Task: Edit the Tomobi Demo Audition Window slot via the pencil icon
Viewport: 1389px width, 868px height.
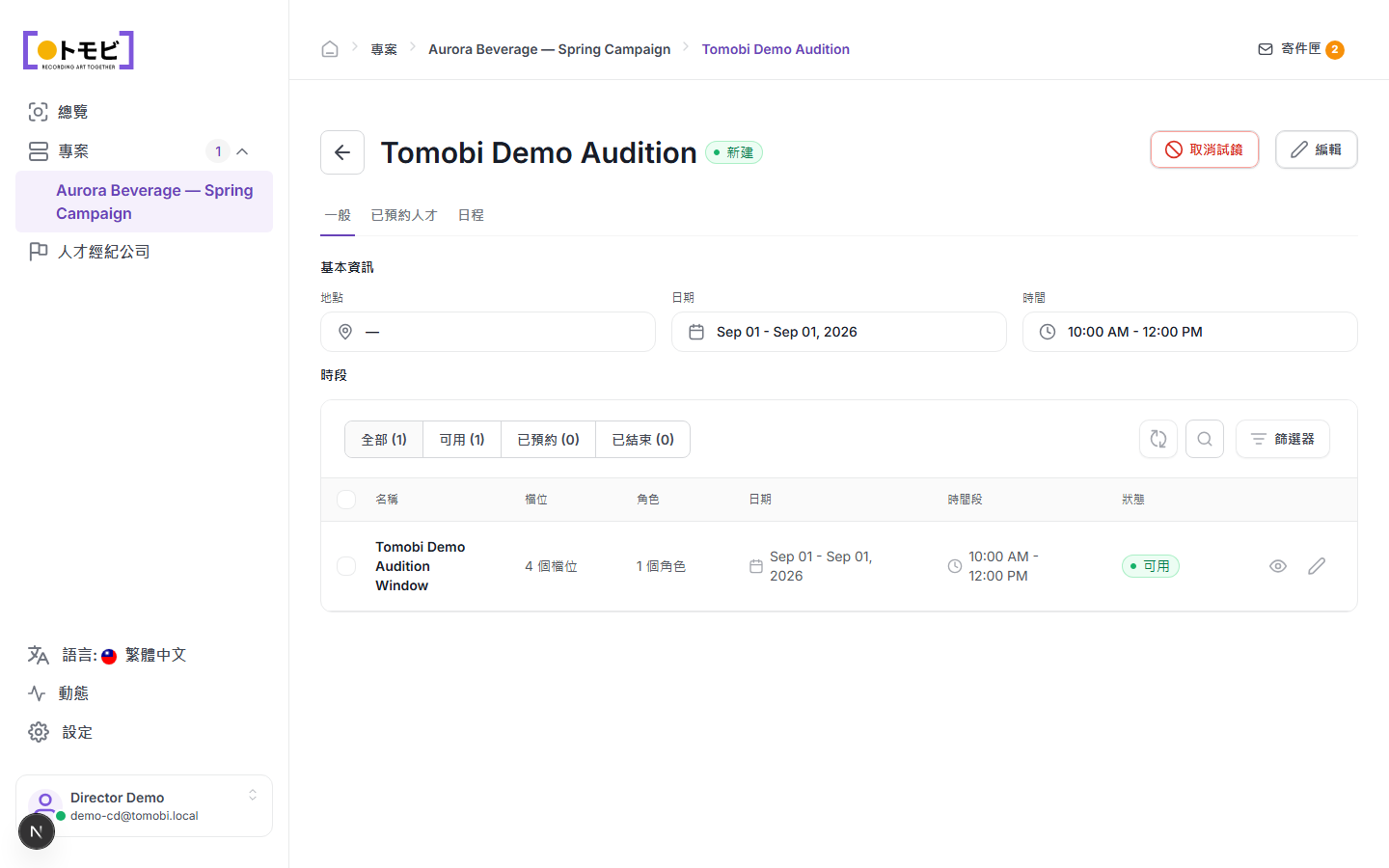Action: tap(1317, 566)
